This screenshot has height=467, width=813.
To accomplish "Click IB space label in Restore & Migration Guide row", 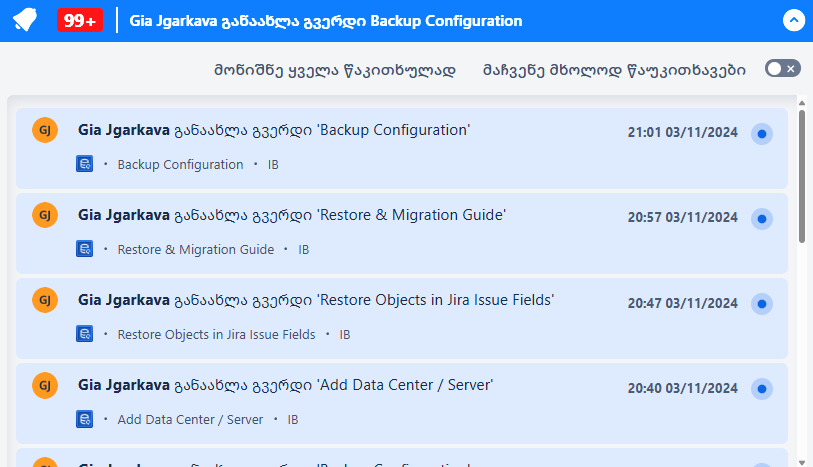I will pyautogui.click(x=304, y=249).
